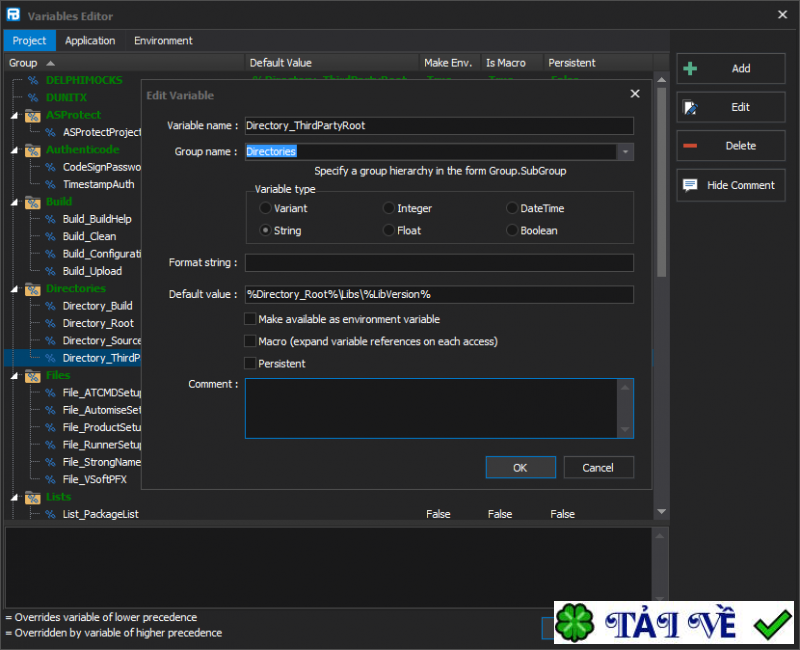Click the Edit pencil icon
This screenshot has height=650, width=800.
690,107
